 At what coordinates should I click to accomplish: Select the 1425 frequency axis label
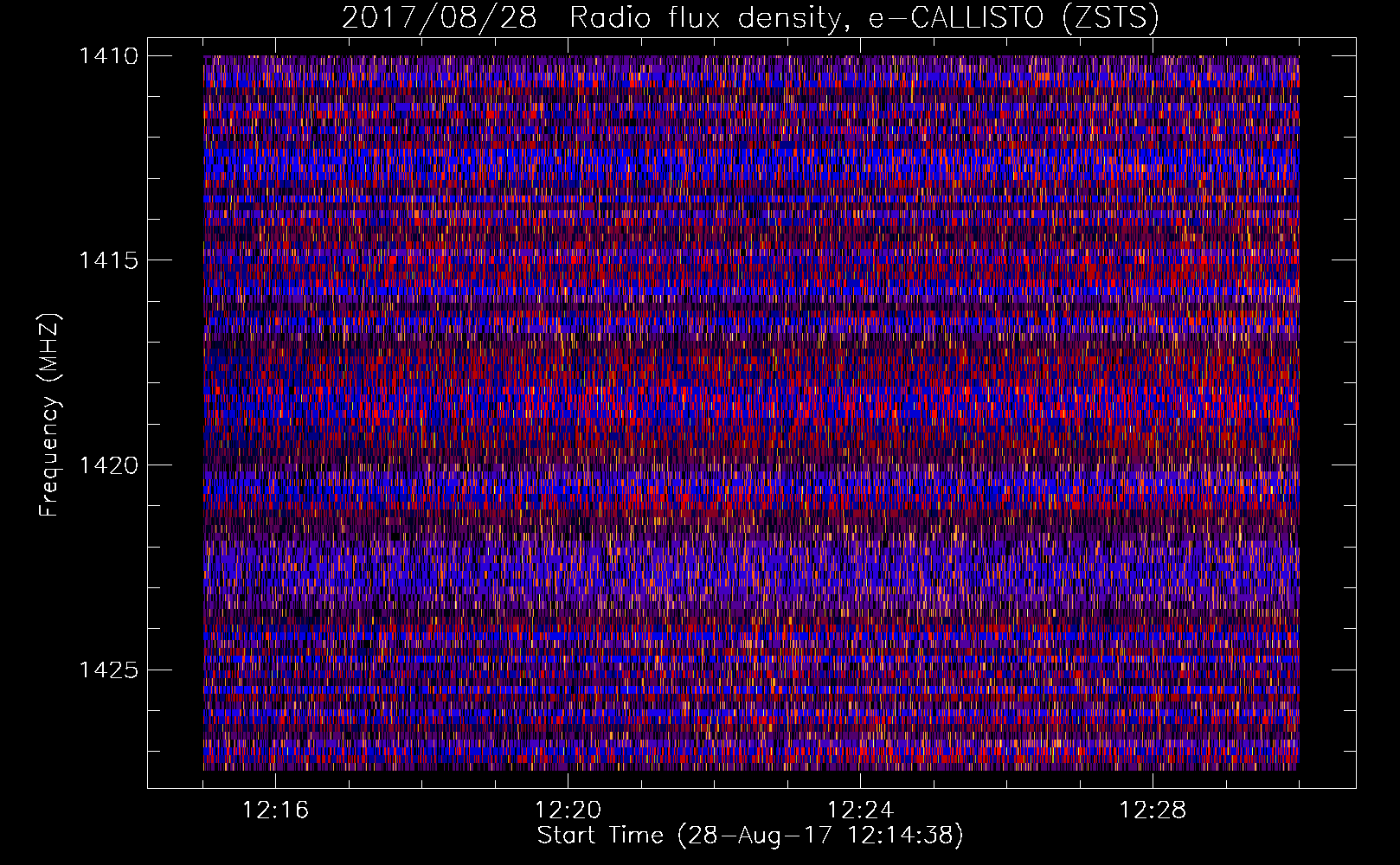[x=108, y=670]
